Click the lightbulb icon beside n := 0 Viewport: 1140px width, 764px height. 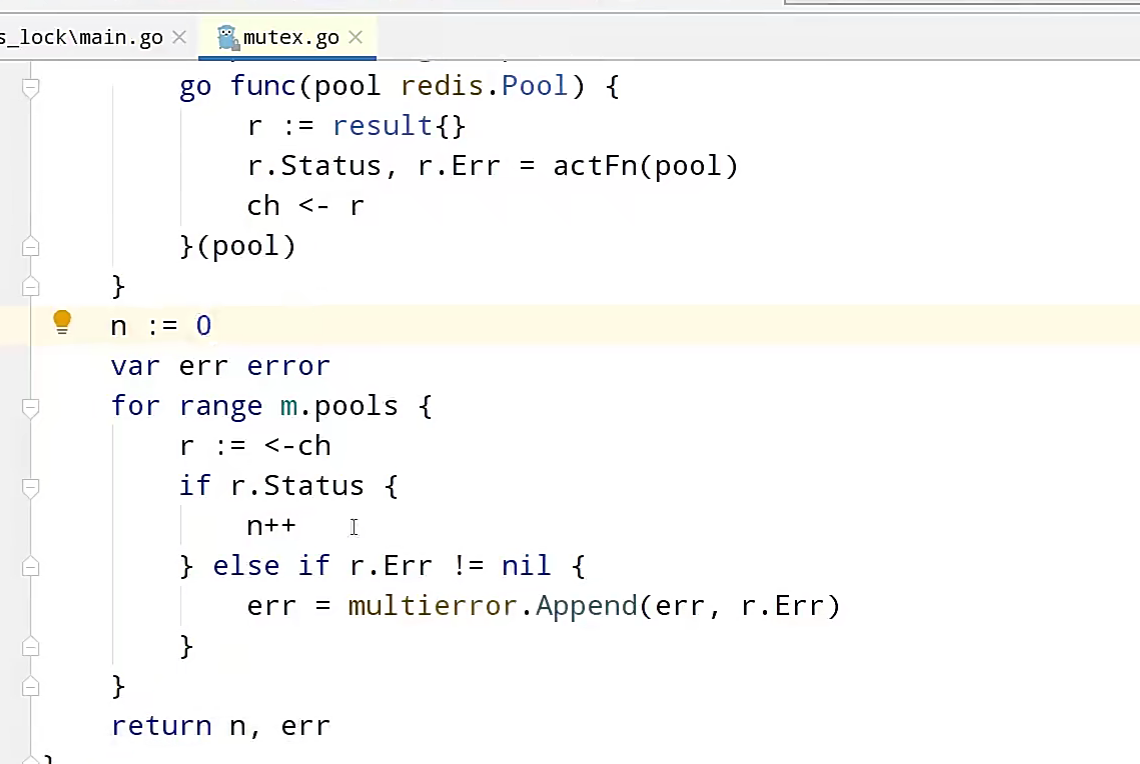pyautogui.click(x=62, y=322)
